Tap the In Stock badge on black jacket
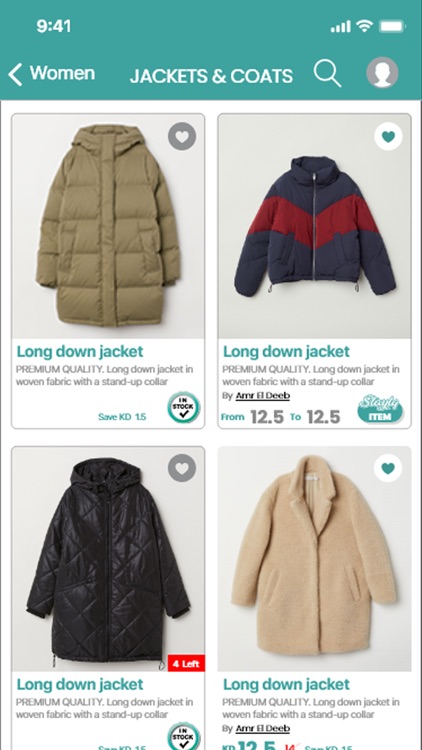Image resolution: width=422 pixels, height=750 pixels. (184, 737)
